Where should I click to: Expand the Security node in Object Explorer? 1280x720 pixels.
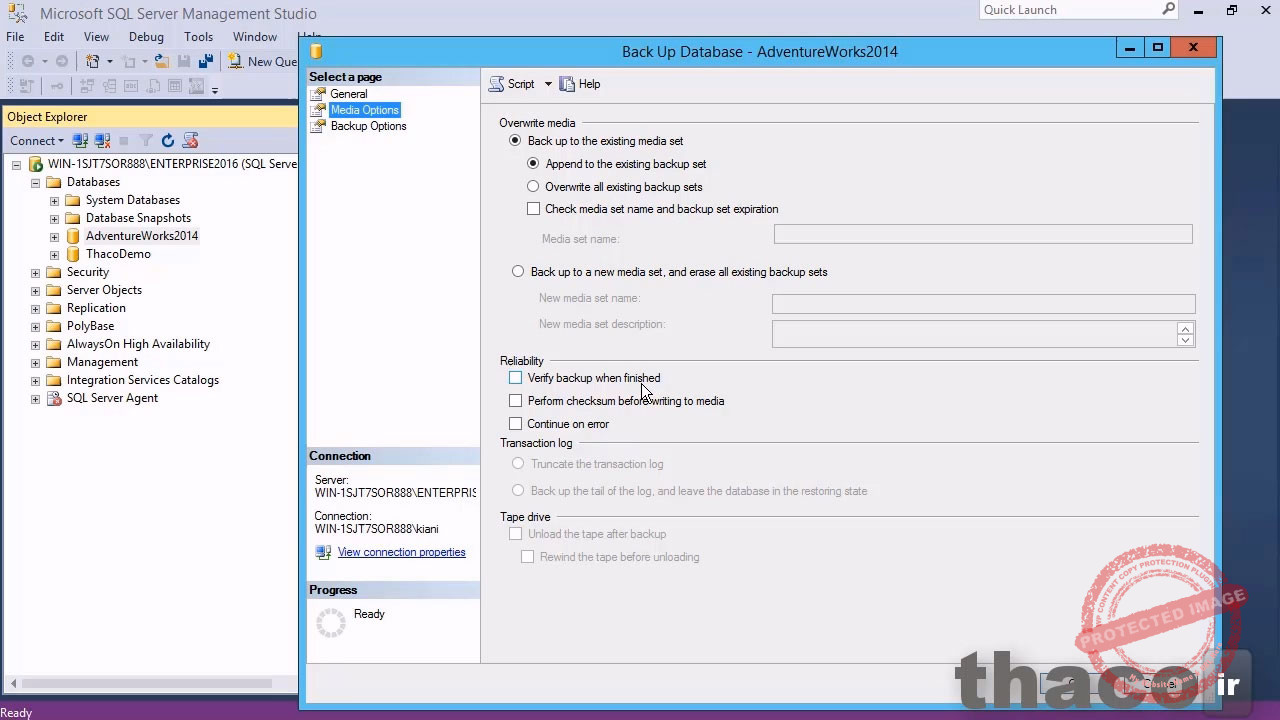tap(36, 272)
